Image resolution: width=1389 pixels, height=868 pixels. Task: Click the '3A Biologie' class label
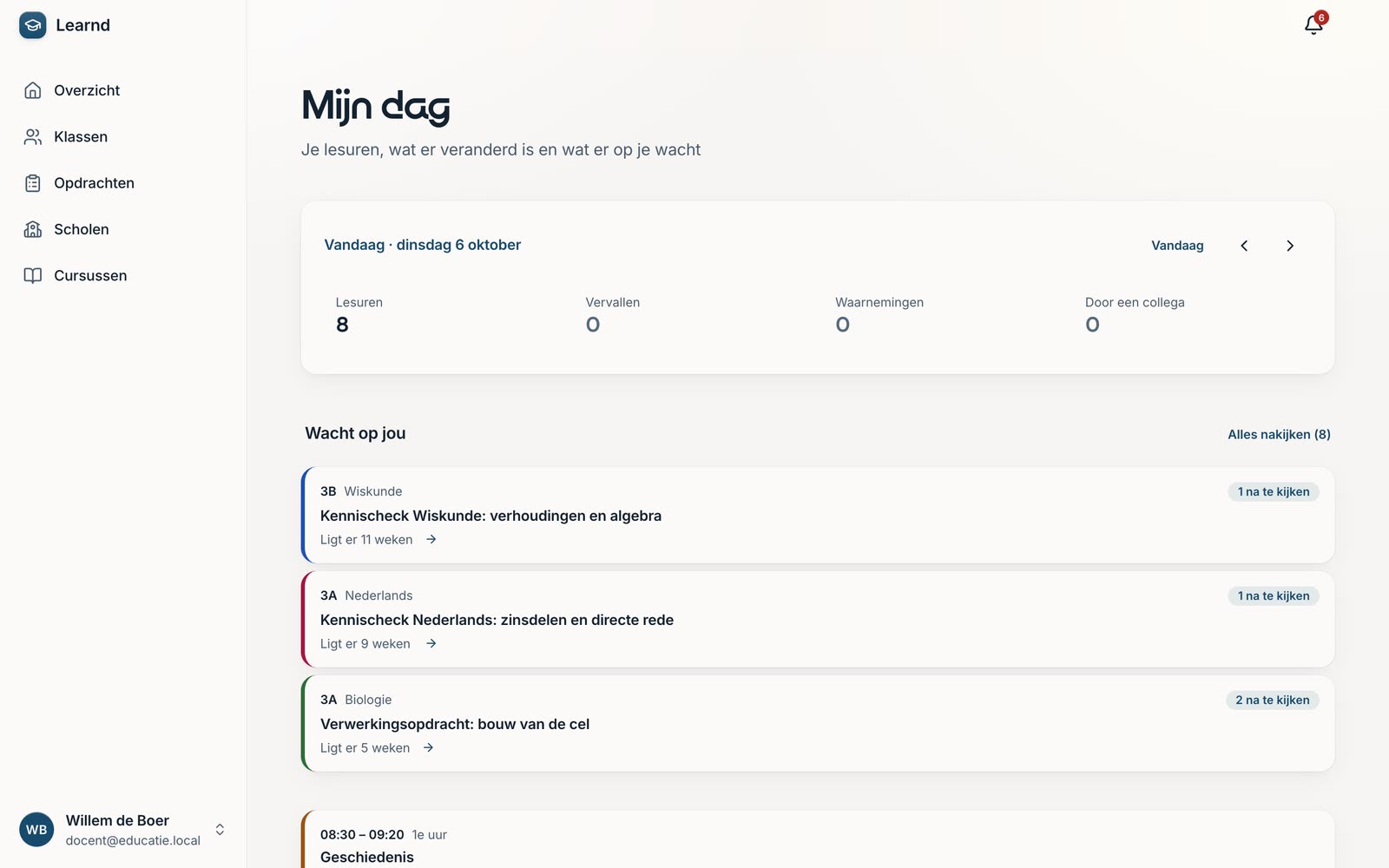pyautogui.click(x=356, y=700)
